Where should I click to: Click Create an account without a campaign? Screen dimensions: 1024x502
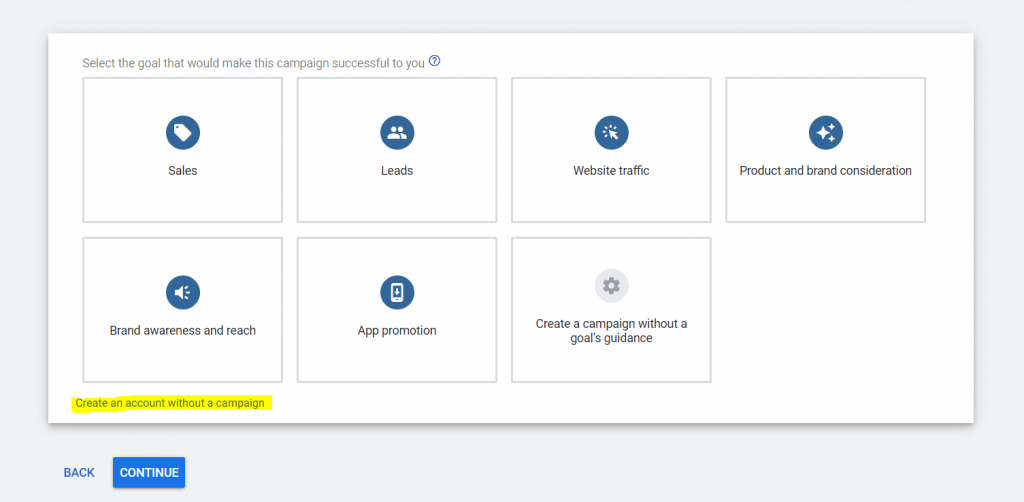170,403
